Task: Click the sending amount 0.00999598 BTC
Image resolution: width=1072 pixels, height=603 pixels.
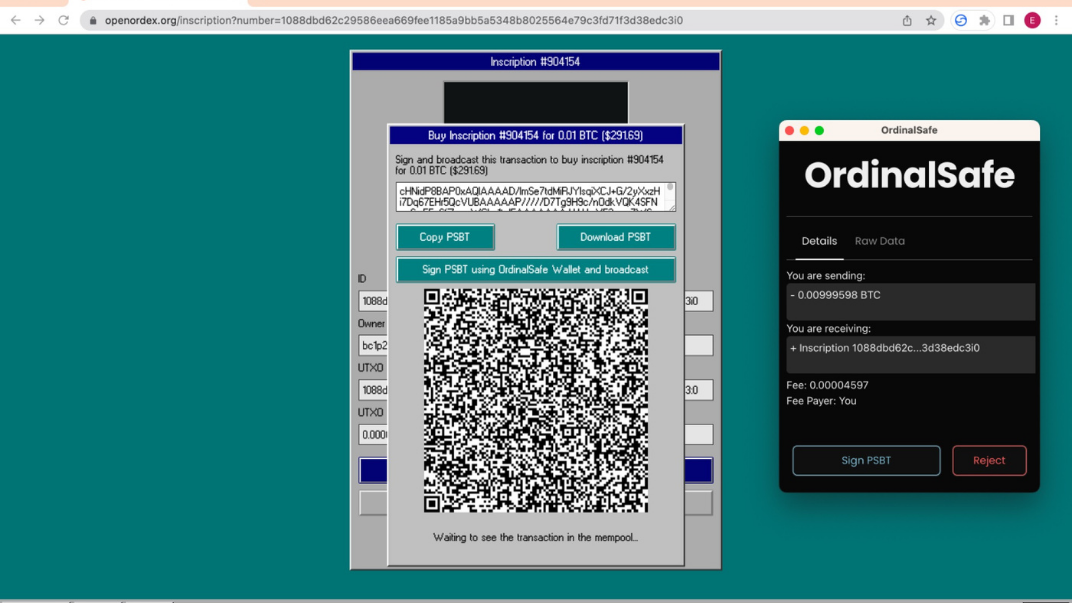Action: pos(835,295)
